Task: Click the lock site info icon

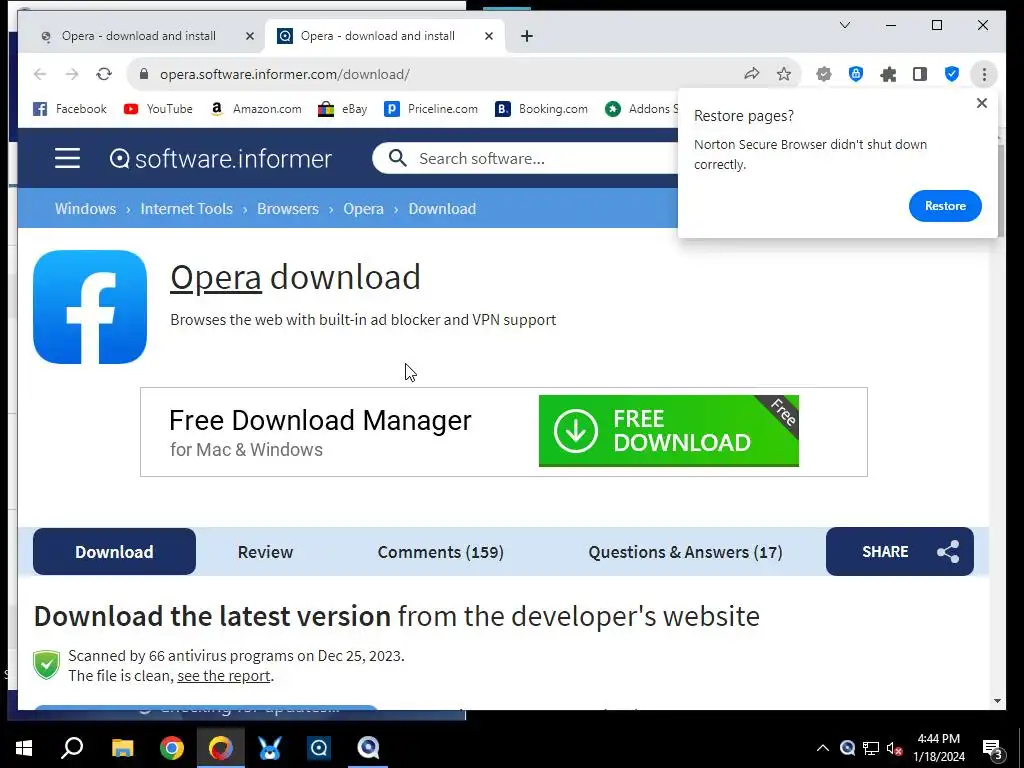Action: click(144, 74)
